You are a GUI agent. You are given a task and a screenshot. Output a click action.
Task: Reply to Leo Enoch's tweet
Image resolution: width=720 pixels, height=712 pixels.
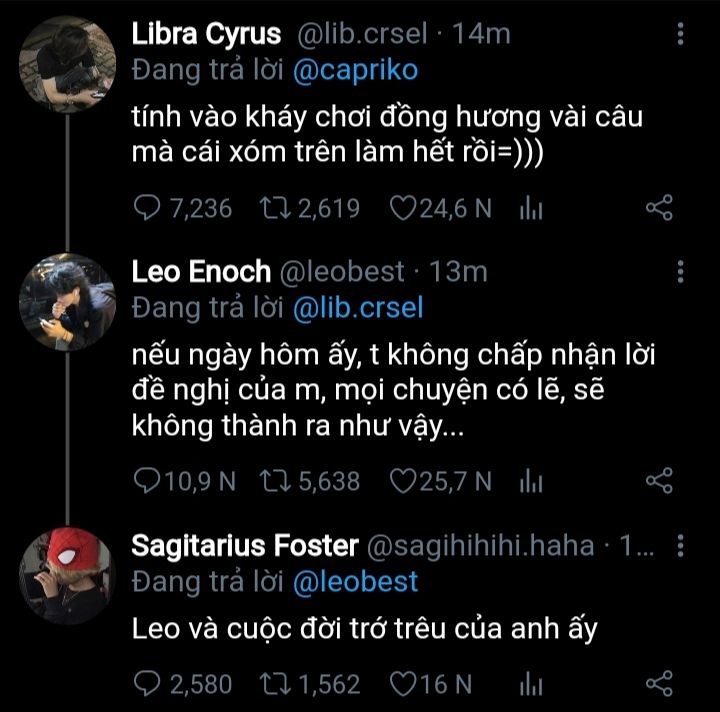pos(148,481)
